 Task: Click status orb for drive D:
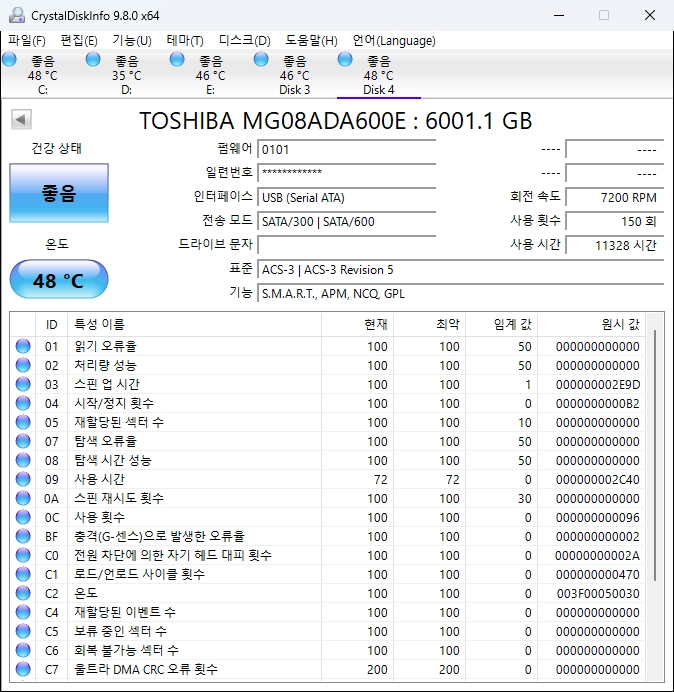(x=93, y=59)
